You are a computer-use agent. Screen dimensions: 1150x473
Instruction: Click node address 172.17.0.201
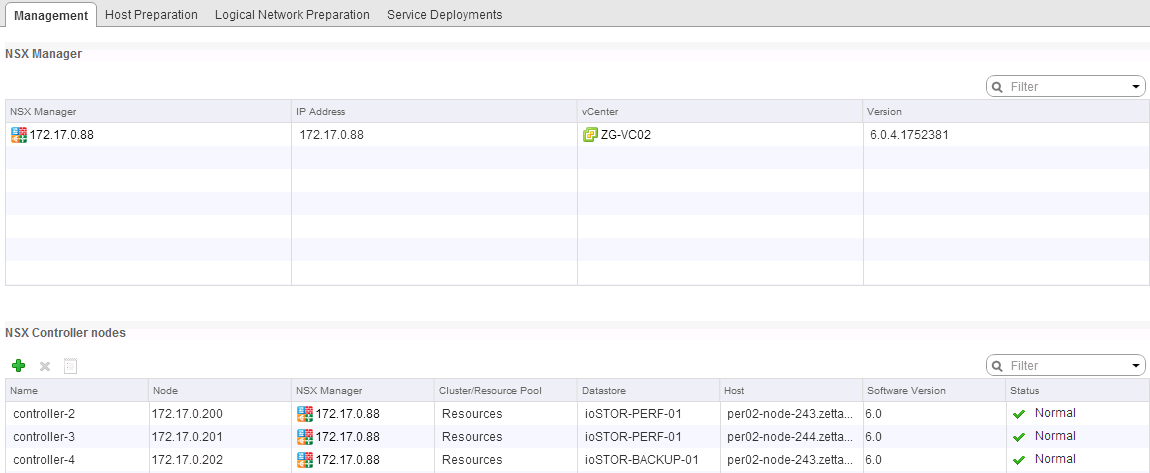tap(187, 437)
